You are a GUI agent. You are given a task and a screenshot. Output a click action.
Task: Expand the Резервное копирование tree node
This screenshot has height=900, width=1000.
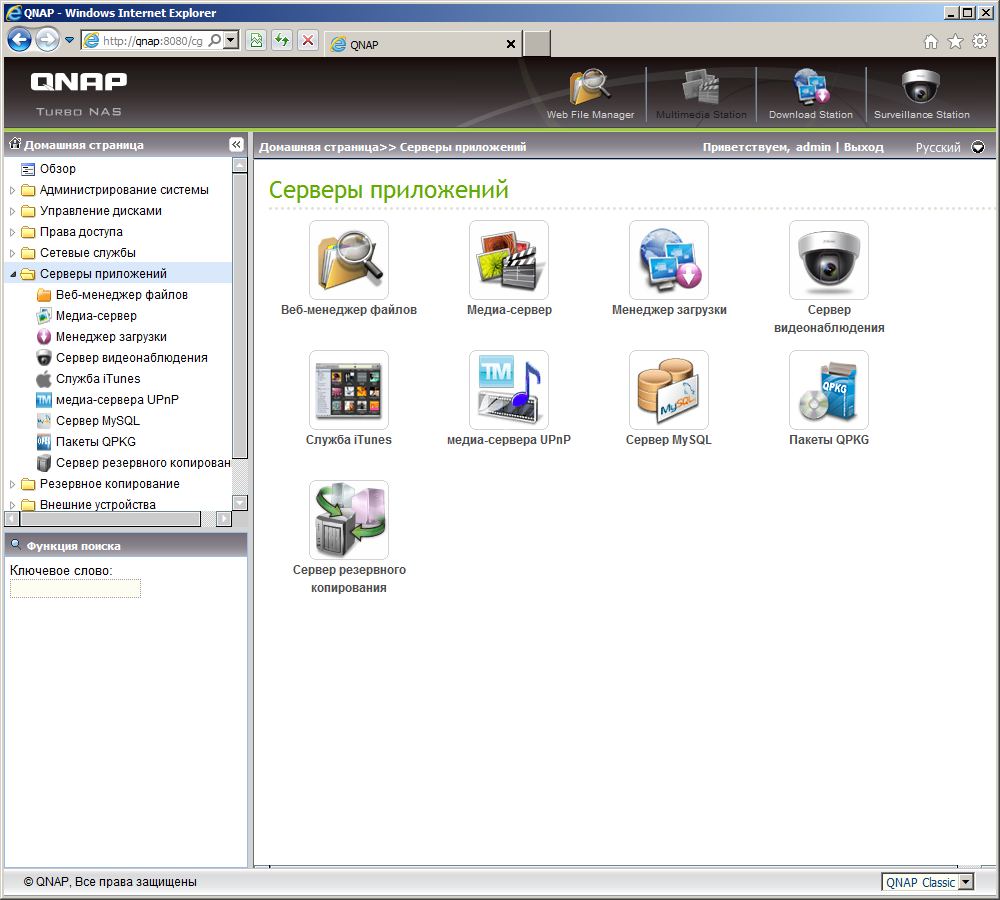point(12,484)
